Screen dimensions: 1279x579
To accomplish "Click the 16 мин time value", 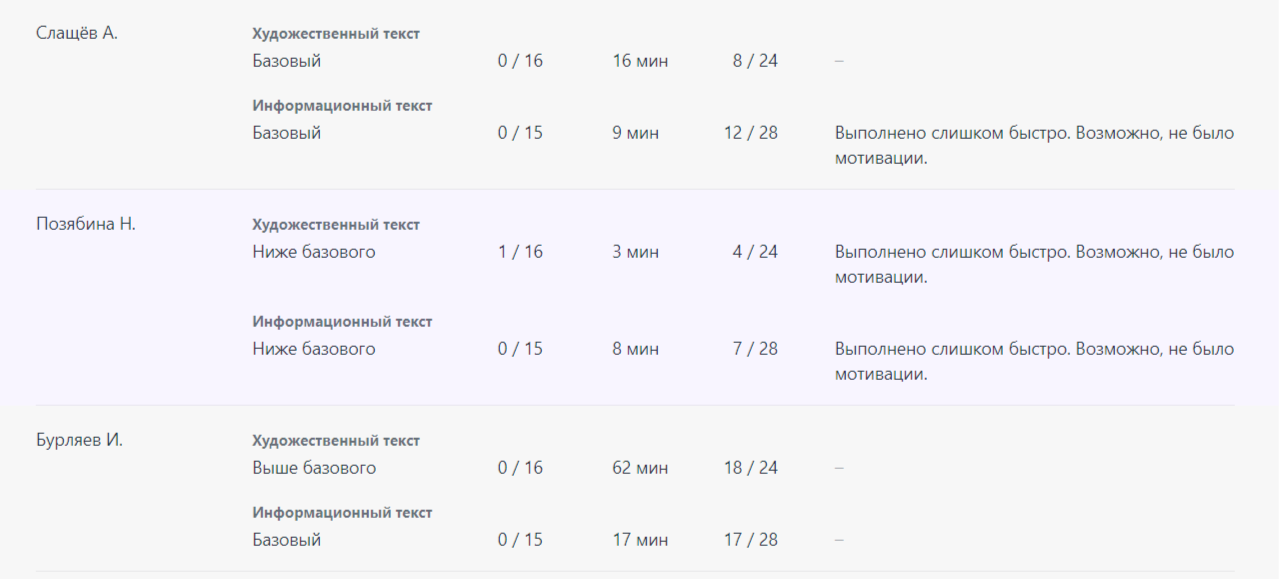I will 640,61.
